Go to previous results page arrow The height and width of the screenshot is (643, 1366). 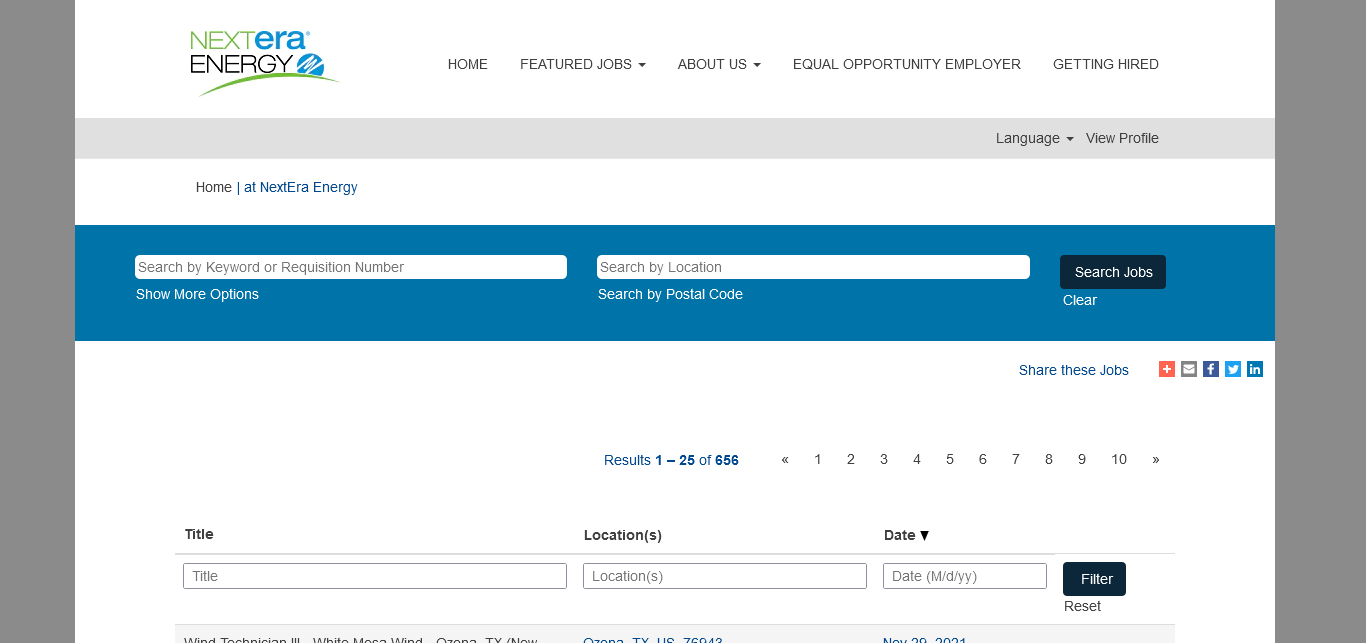click(x=785, y=459)
